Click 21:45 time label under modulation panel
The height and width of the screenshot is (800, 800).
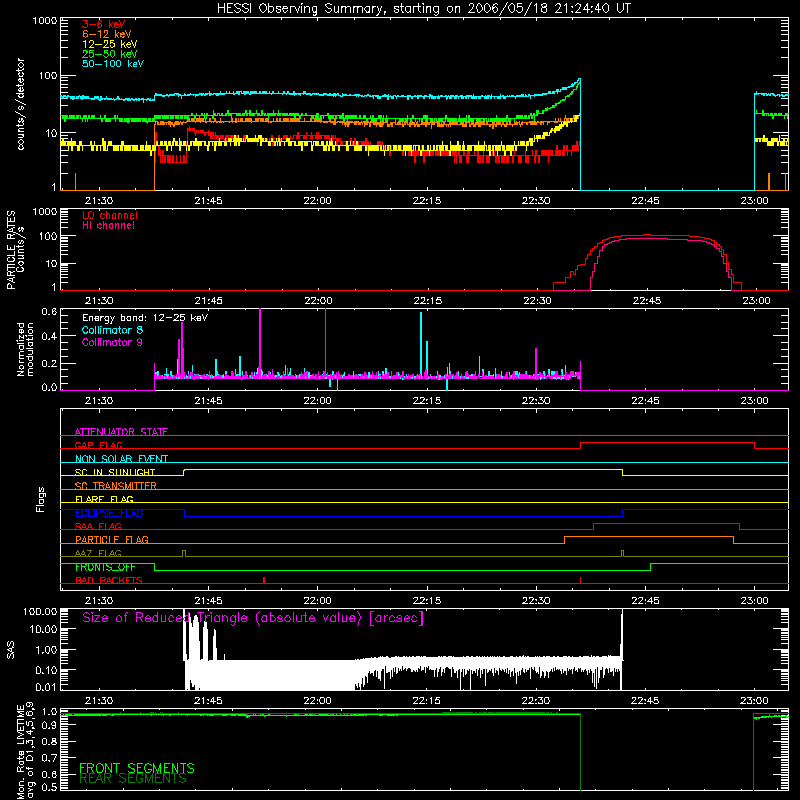[208, 401]
